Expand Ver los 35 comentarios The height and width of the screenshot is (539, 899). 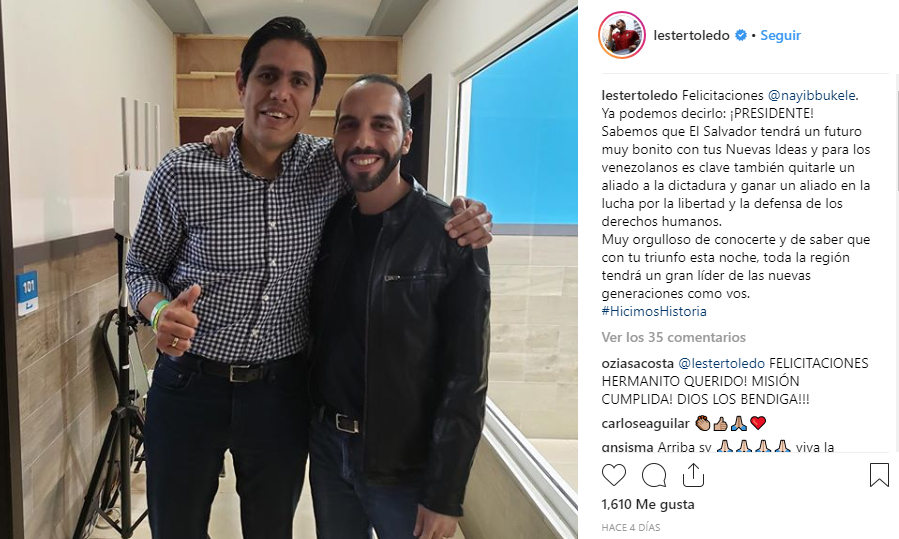[674, 337]
